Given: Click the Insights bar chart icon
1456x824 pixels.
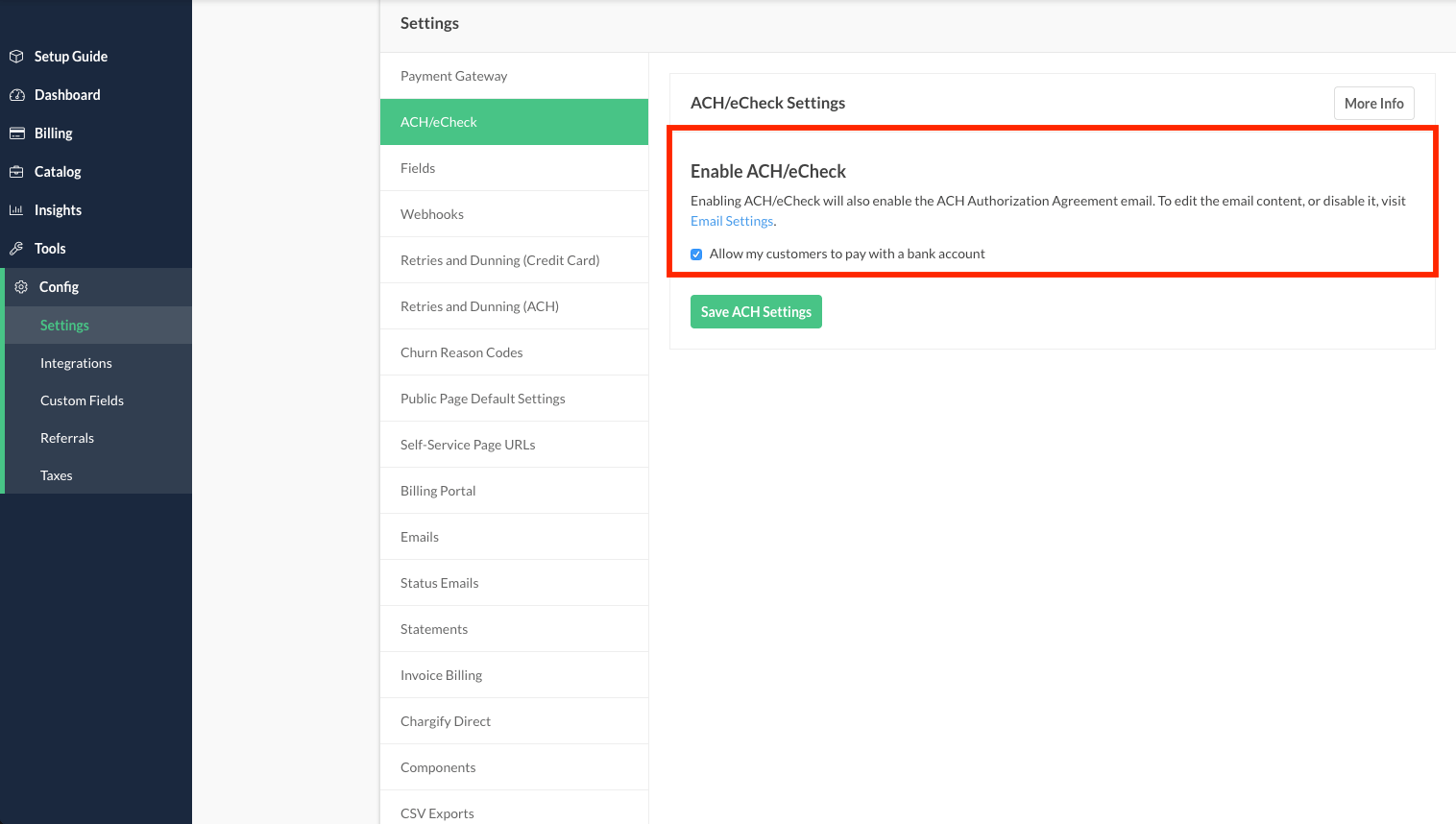Looking at the screenshot, I should pos(16,210).
